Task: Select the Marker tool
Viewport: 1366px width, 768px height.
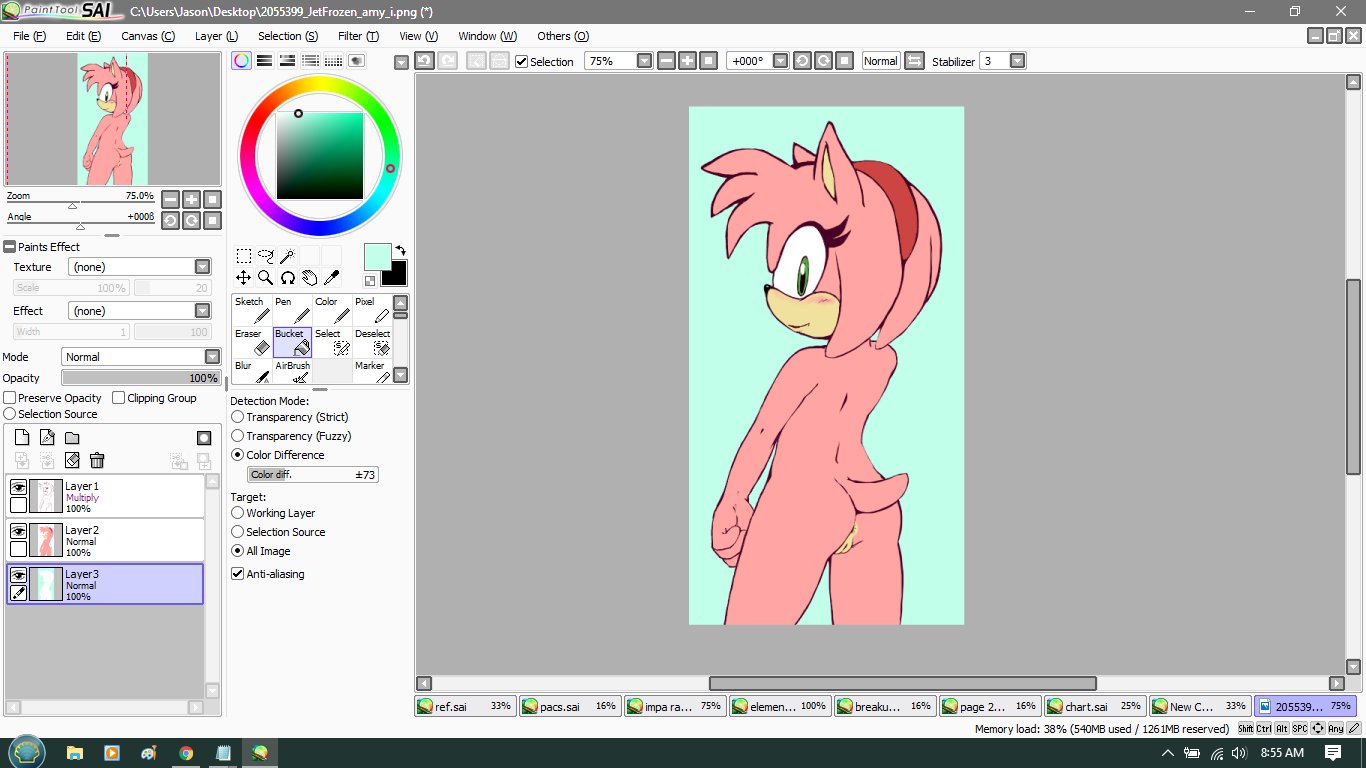Action: (x=372, y=373)
